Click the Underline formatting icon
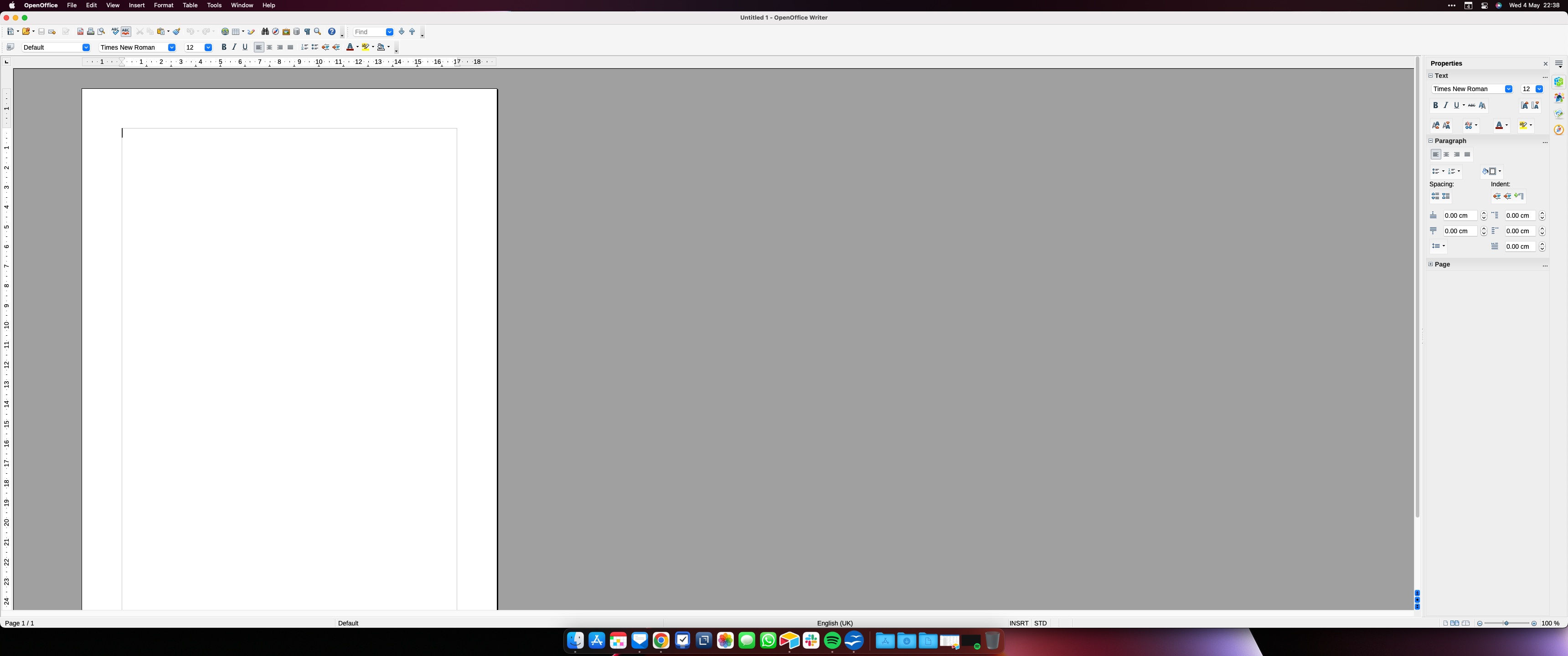Screen dimensions: 1568x656 pos(245,47)
